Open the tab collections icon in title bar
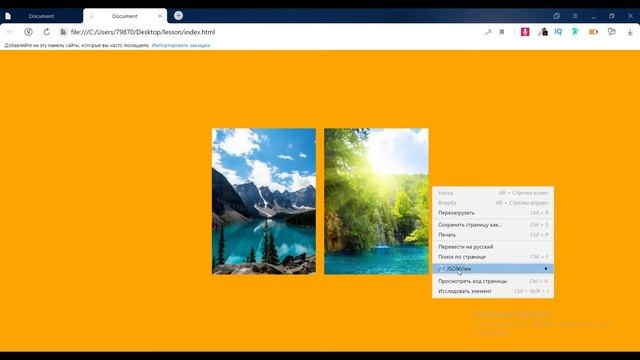Image resolution: width=640 pixels, height=360 pixels. coord(556,16)
